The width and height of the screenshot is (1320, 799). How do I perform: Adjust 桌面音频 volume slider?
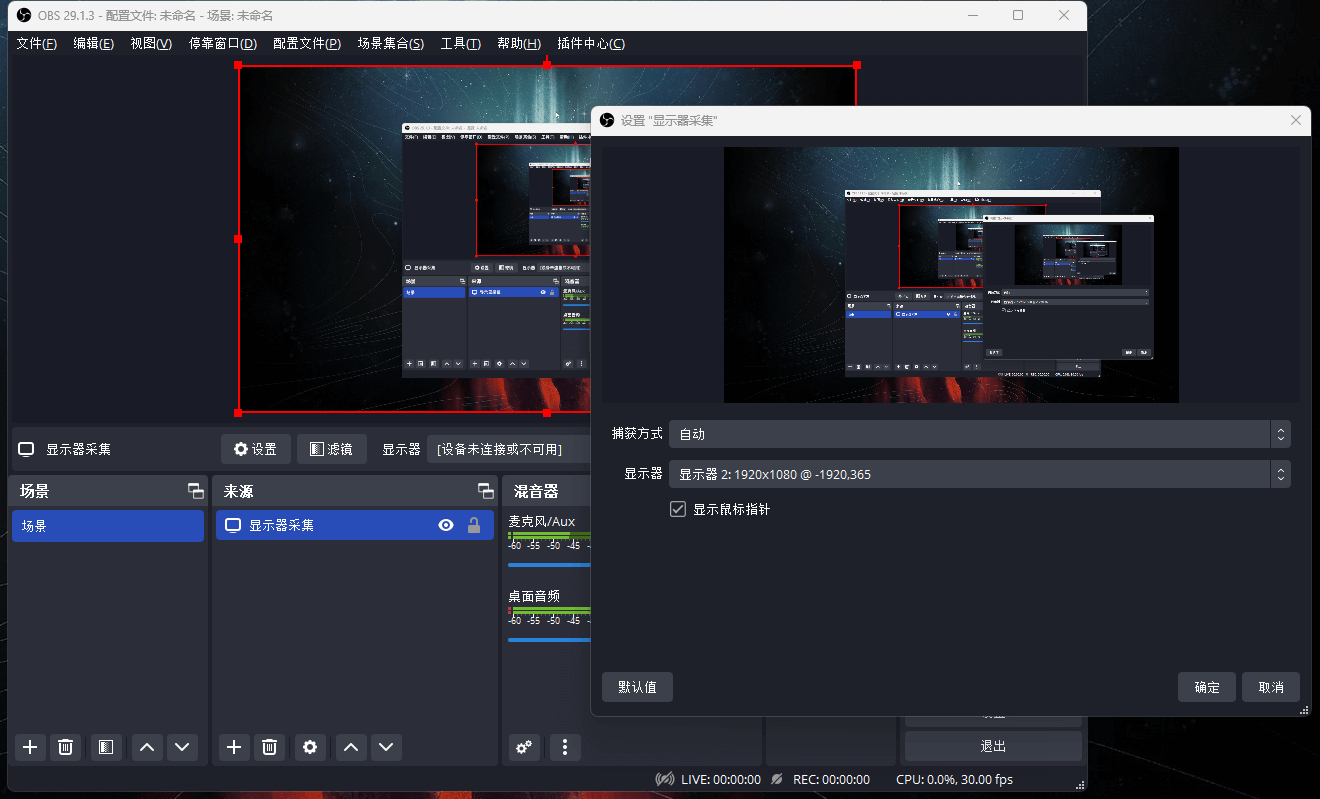click(x=549, y=639)
